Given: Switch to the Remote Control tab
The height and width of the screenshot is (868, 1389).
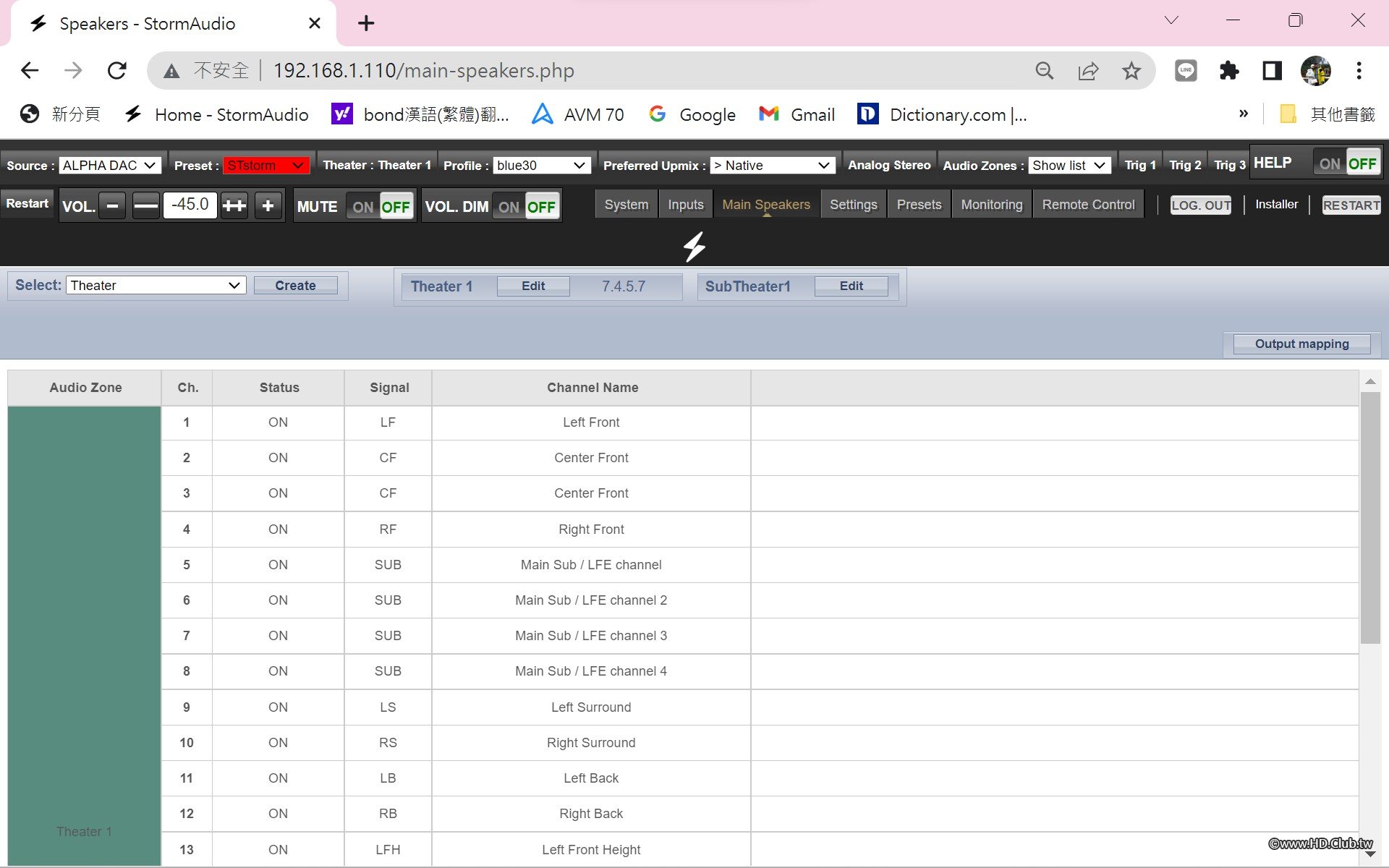Looking at the screenshot, I should point(1089,205).
